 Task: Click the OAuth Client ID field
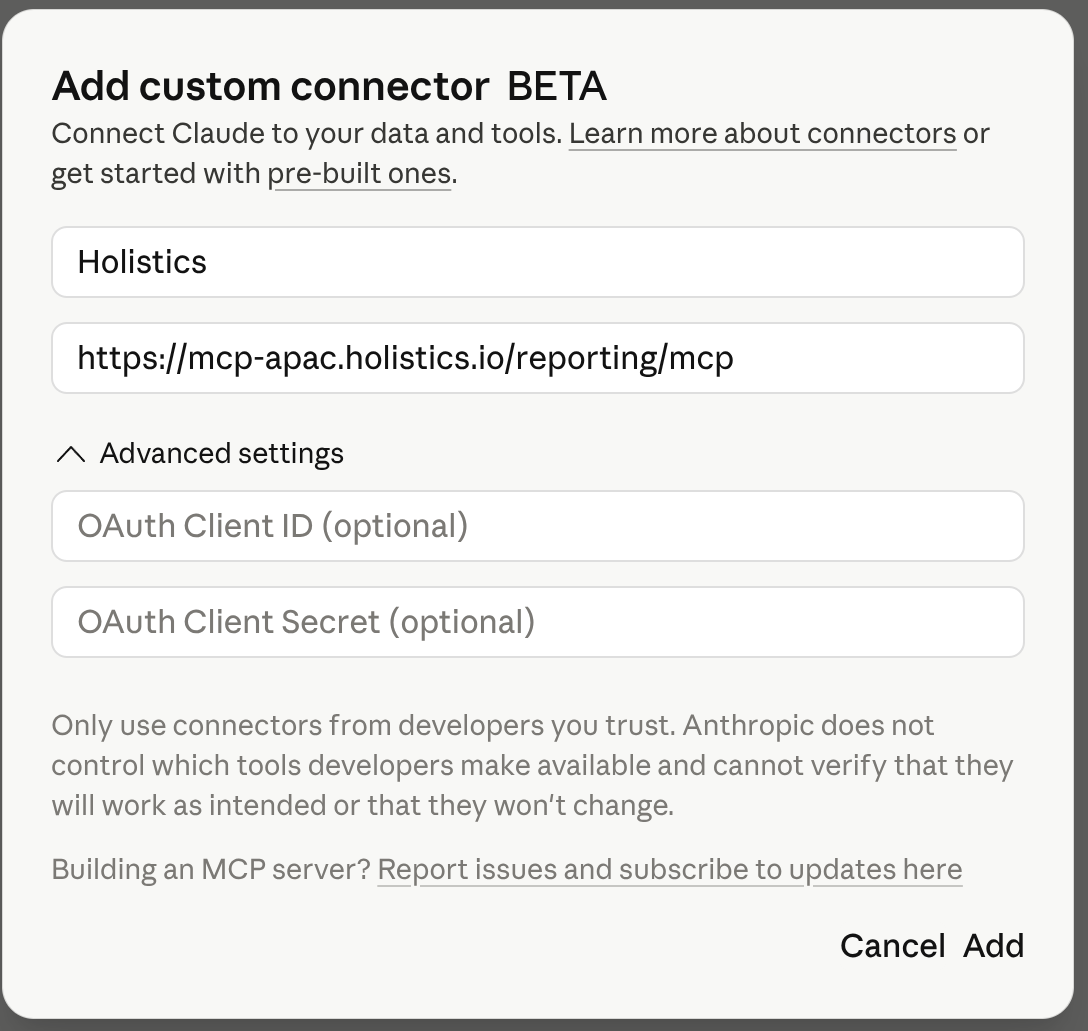[x=538, y=526]
